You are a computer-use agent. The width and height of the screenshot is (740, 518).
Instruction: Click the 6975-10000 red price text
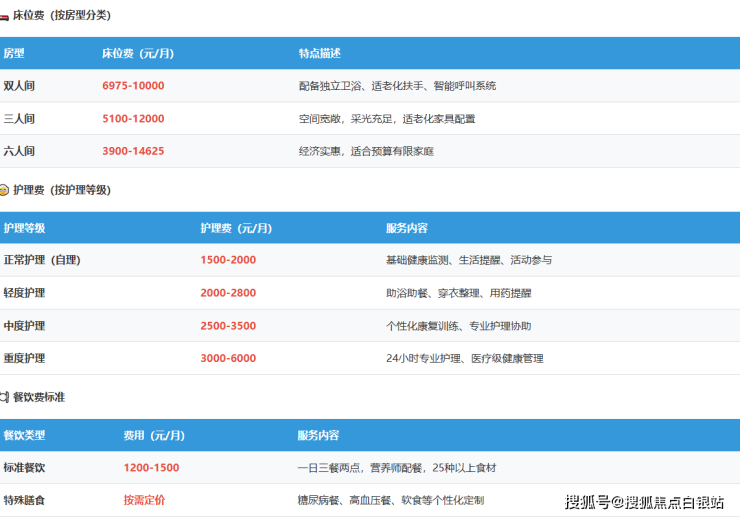tap(133, 86)
